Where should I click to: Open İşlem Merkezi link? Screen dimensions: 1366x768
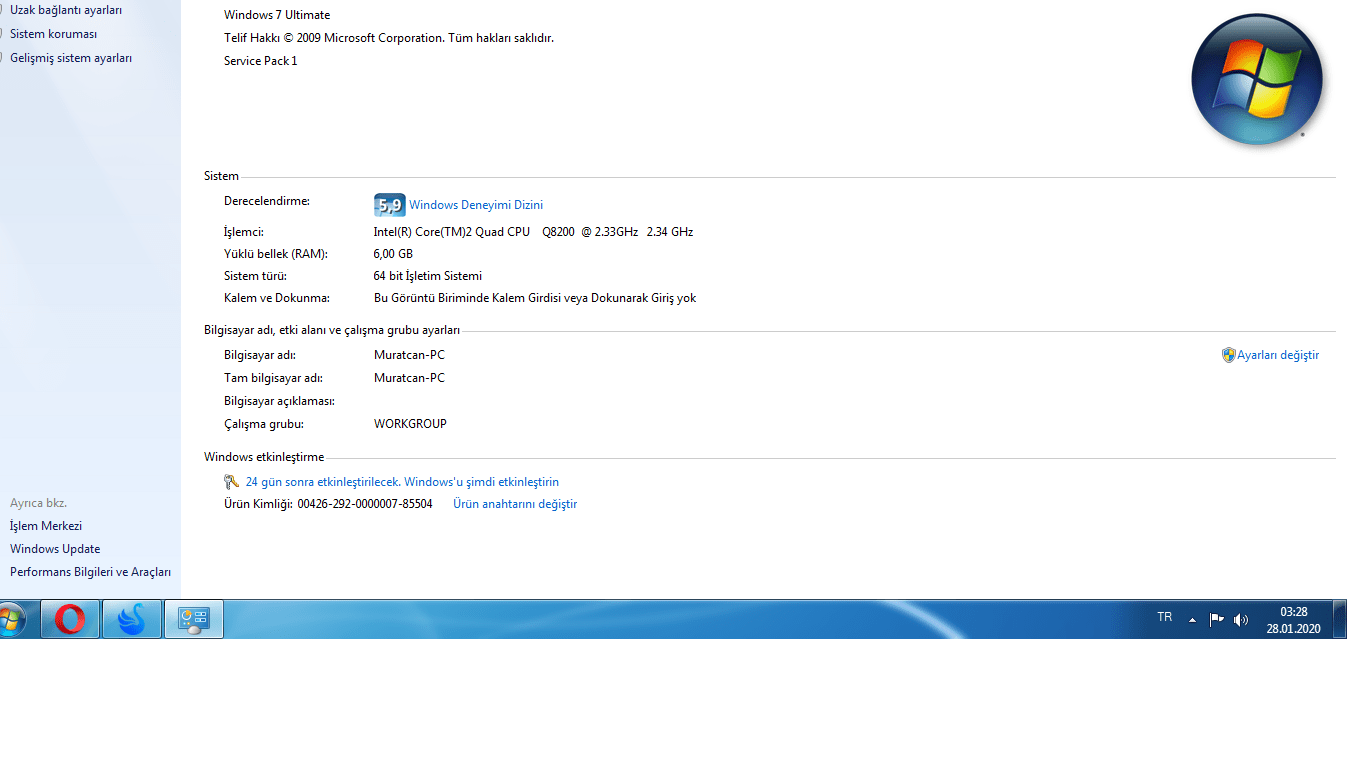[x=46, y=526]
